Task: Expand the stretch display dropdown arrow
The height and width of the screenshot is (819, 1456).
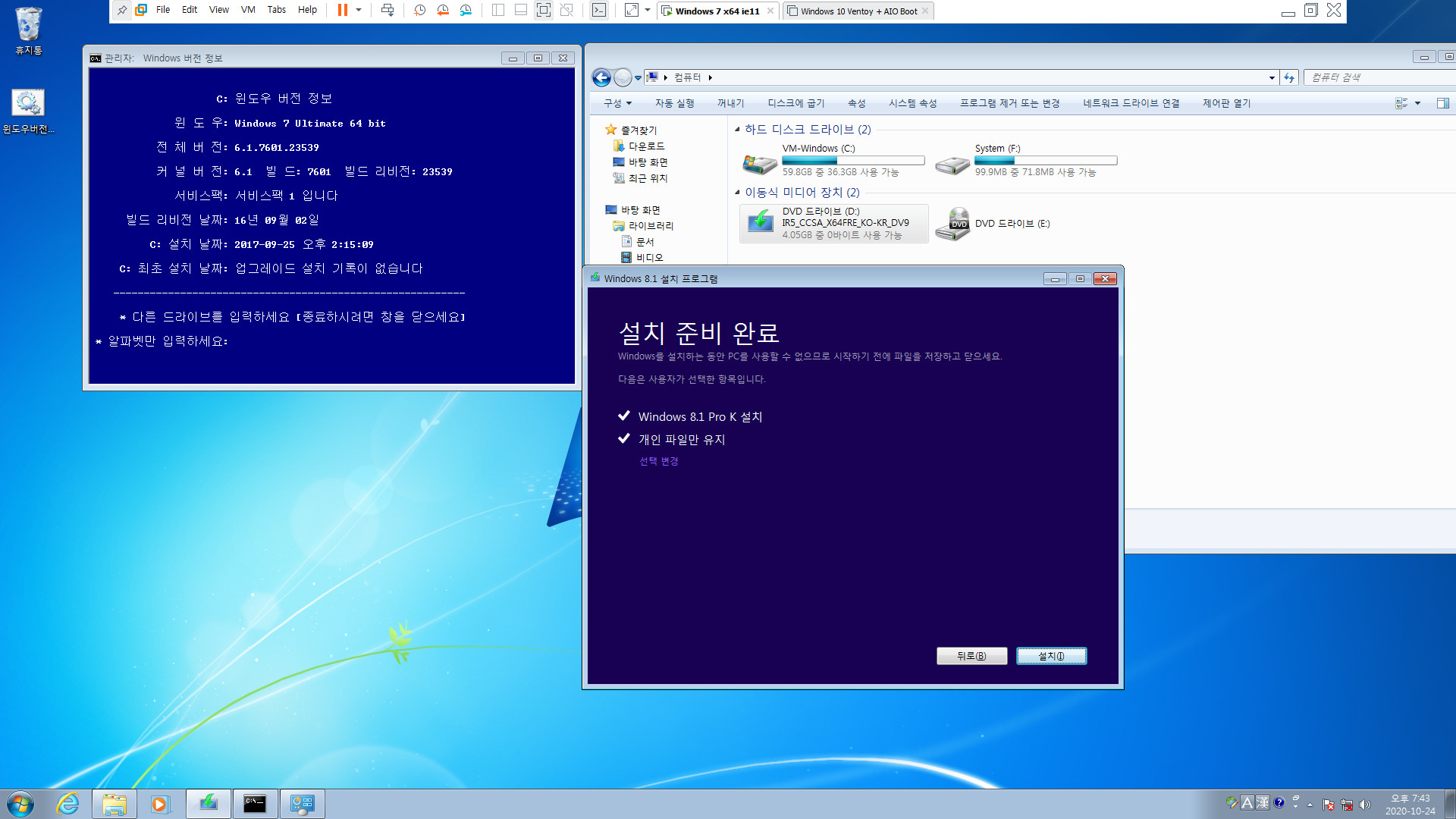Action: point(648,10)
